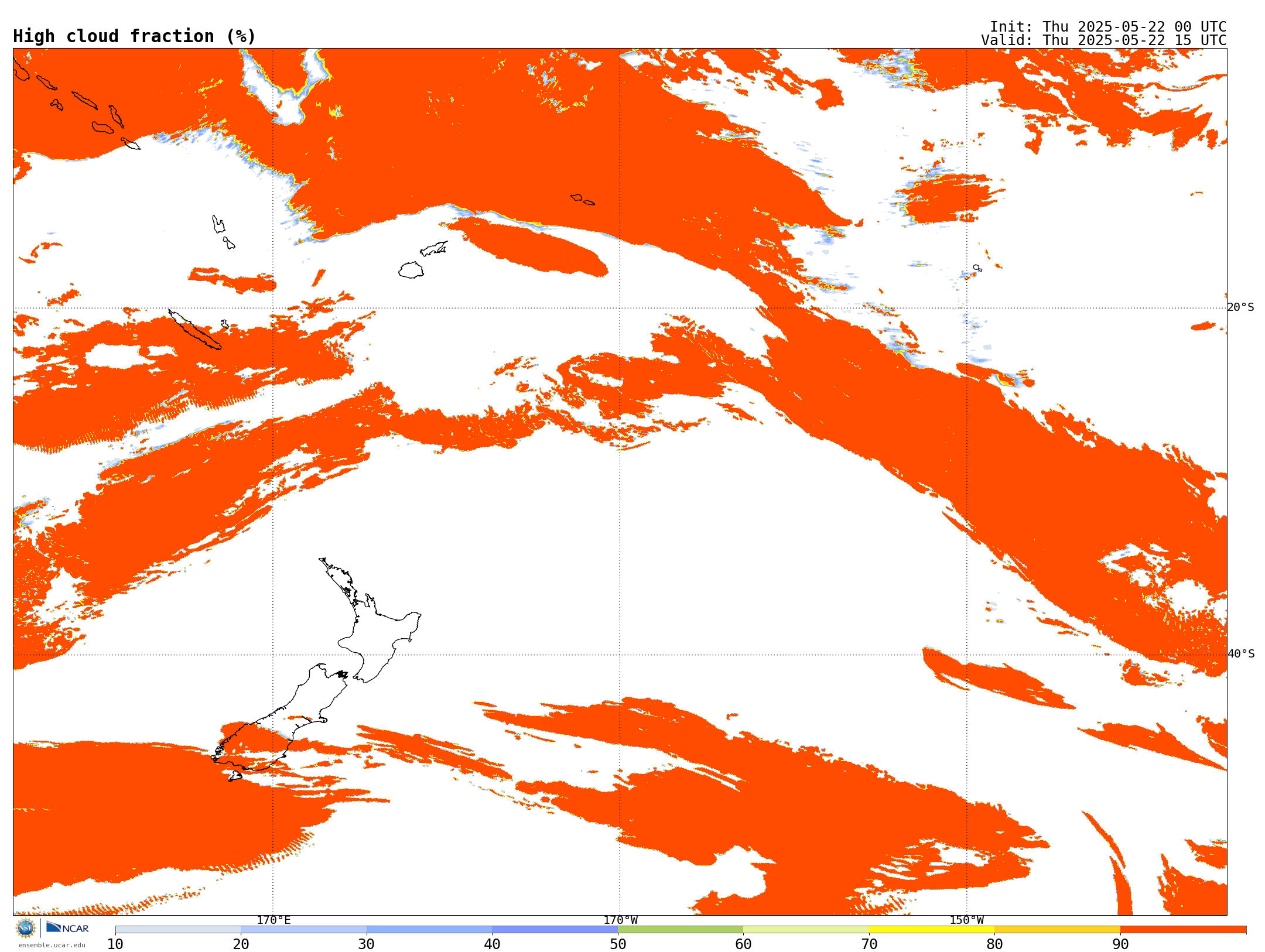Click the colorbar tick label 20
The width and height of the screenshot is (1265, 952).
(241, 944)
